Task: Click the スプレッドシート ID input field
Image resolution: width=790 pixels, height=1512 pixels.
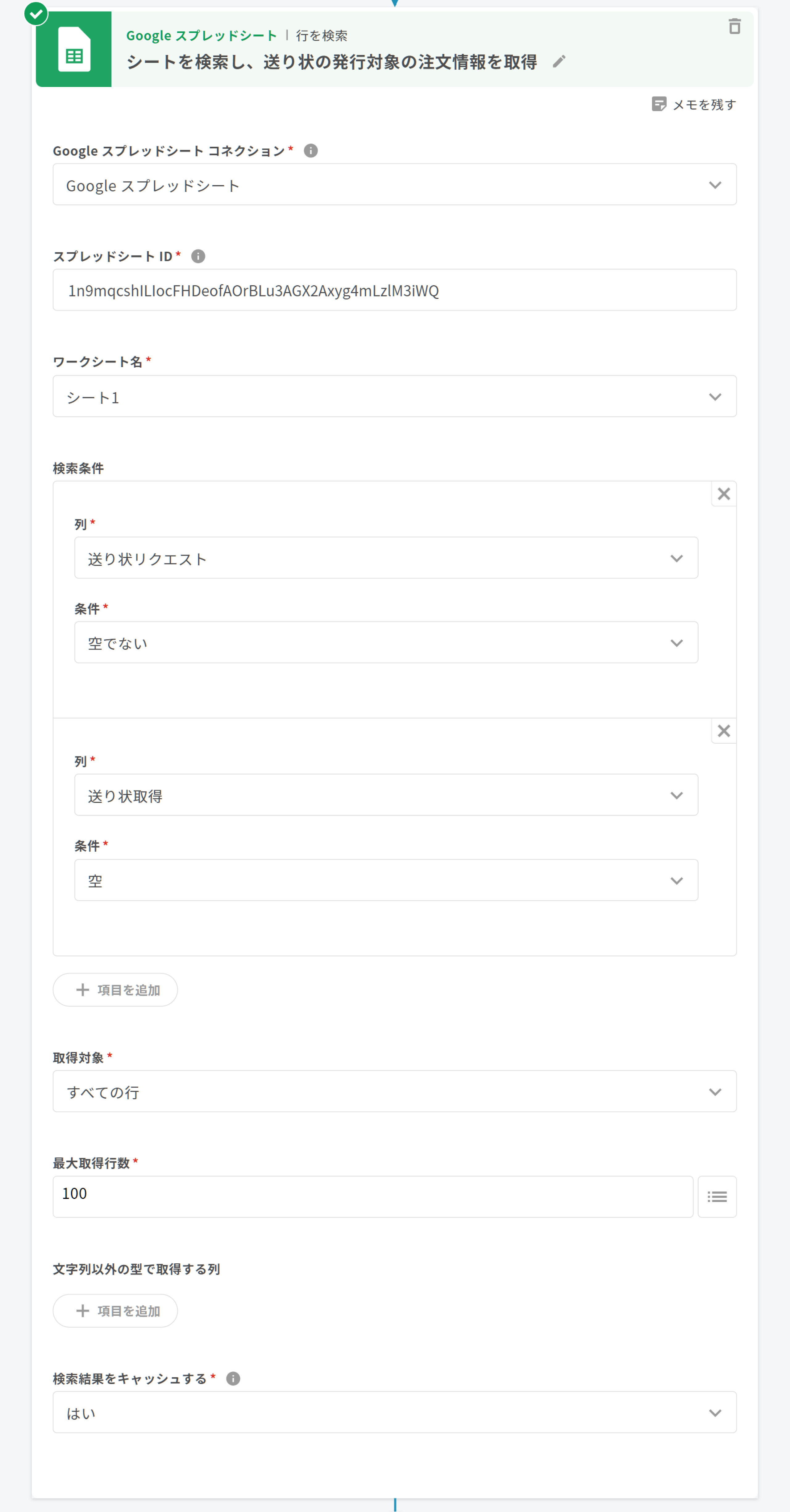Action: [x=394, y=291]
